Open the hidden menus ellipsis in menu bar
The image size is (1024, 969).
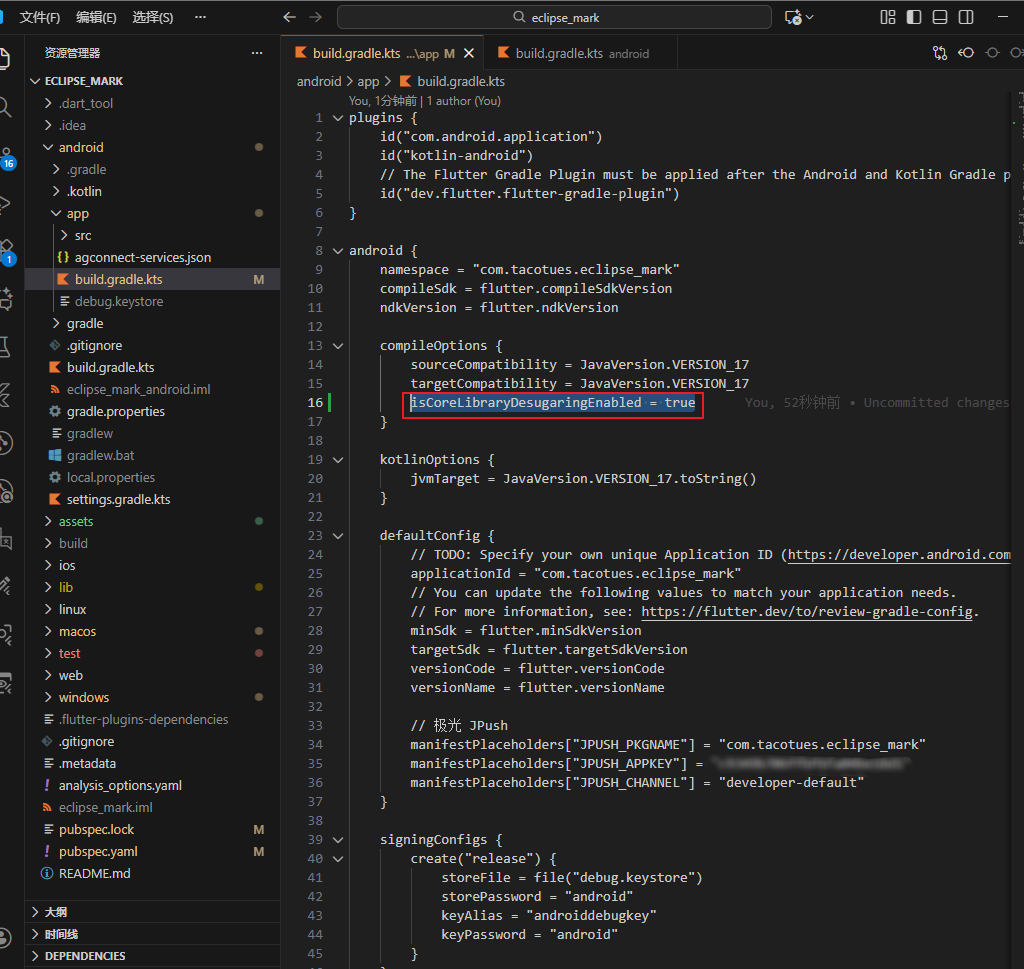point(200,17)
